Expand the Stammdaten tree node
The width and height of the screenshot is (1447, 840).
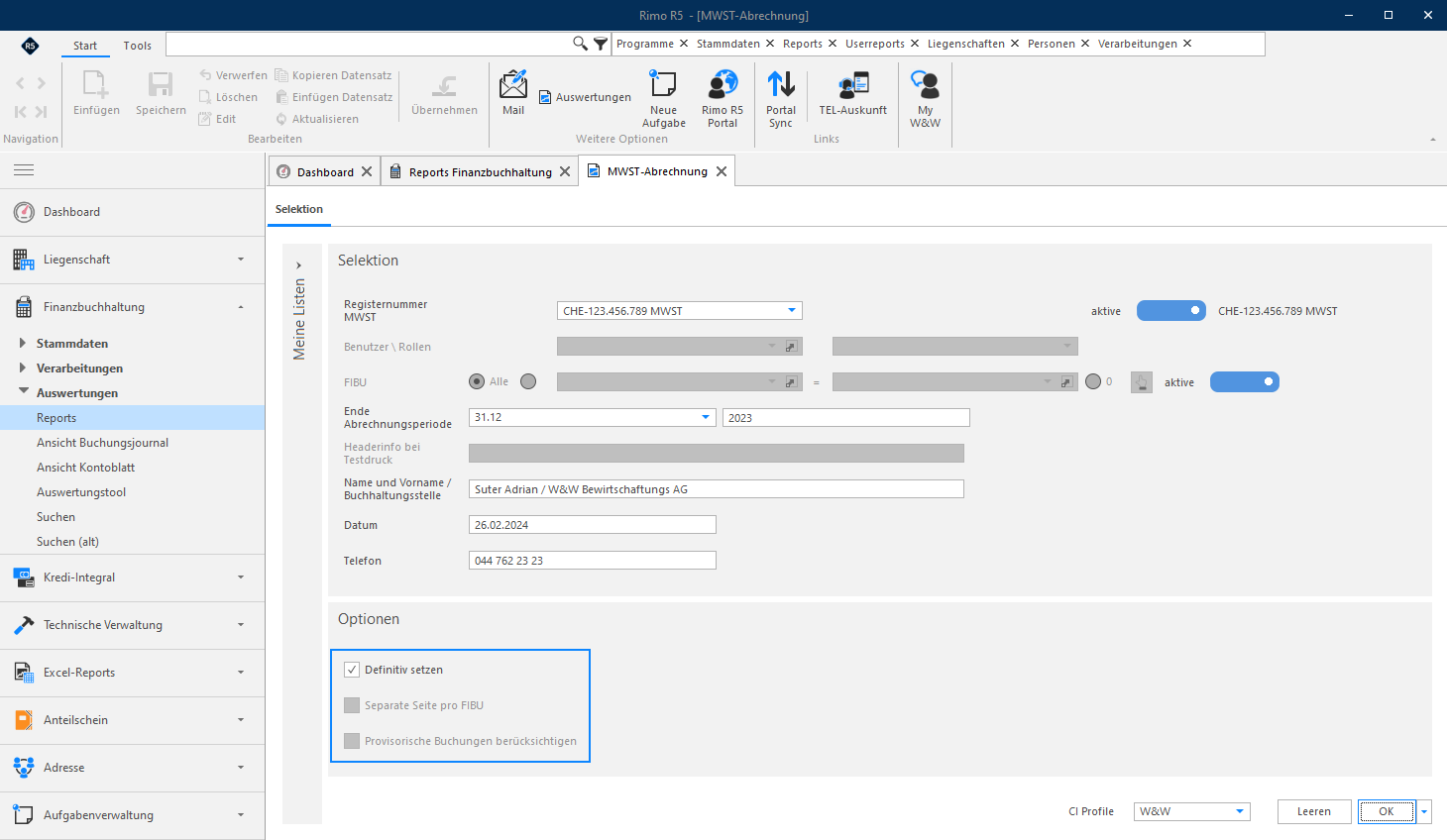(x=23, y=343)
